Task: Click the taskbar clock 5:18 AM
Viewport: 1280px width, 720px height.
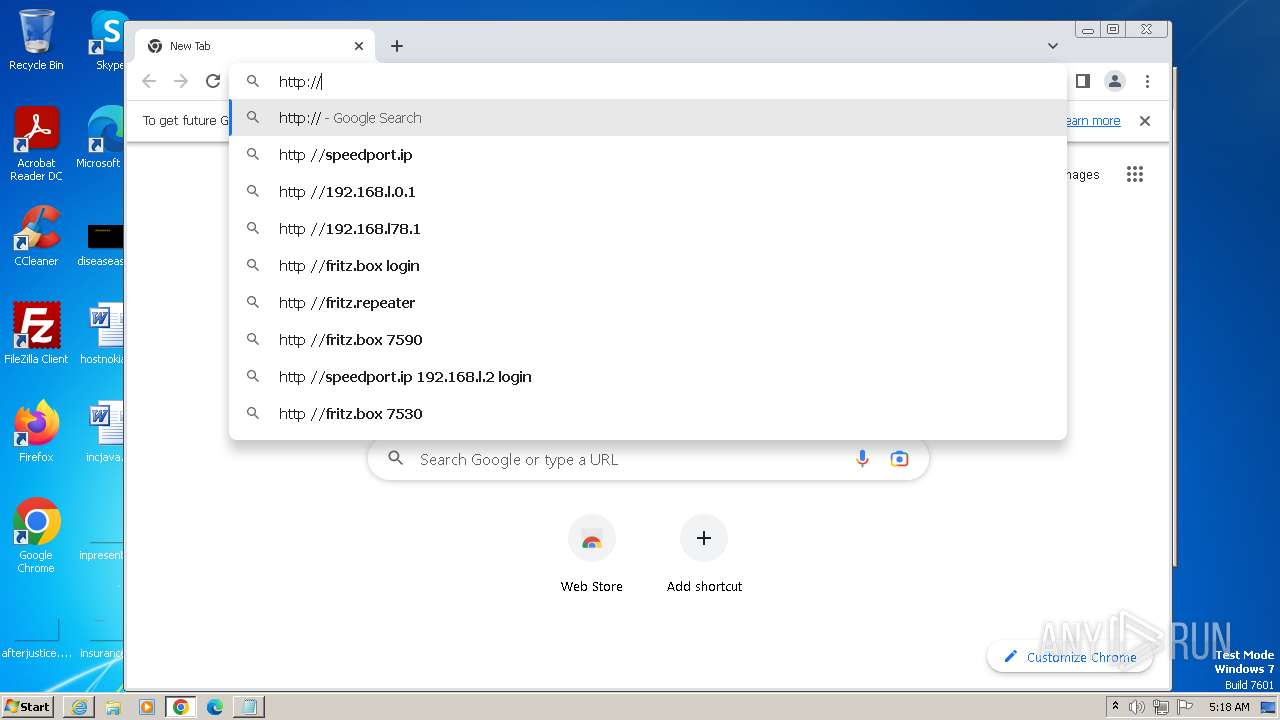Action: click(x=1229, y=707)
